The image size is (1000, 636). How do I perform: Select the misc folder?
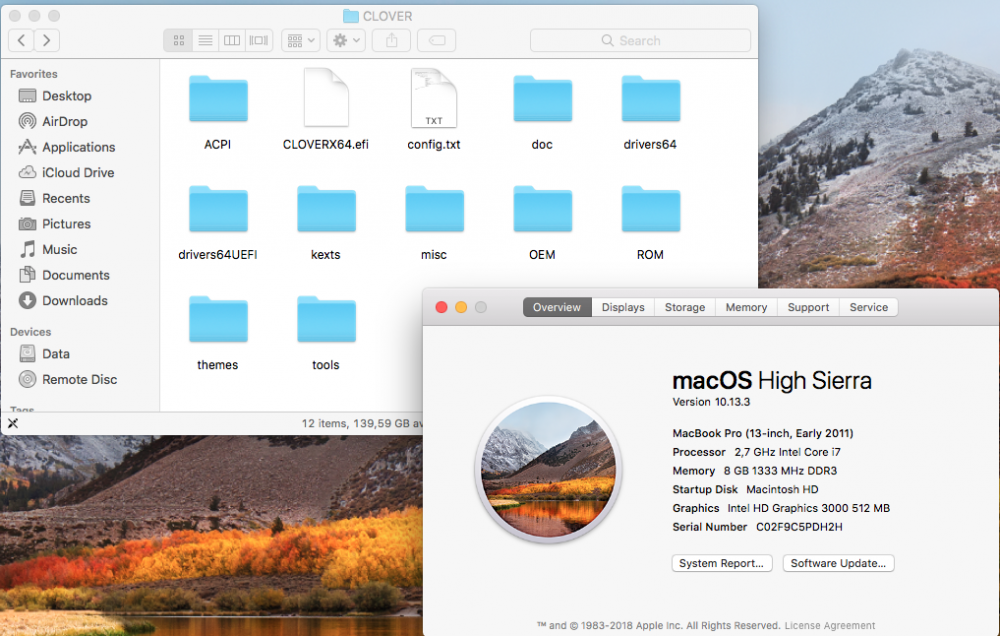pos(434,210)
